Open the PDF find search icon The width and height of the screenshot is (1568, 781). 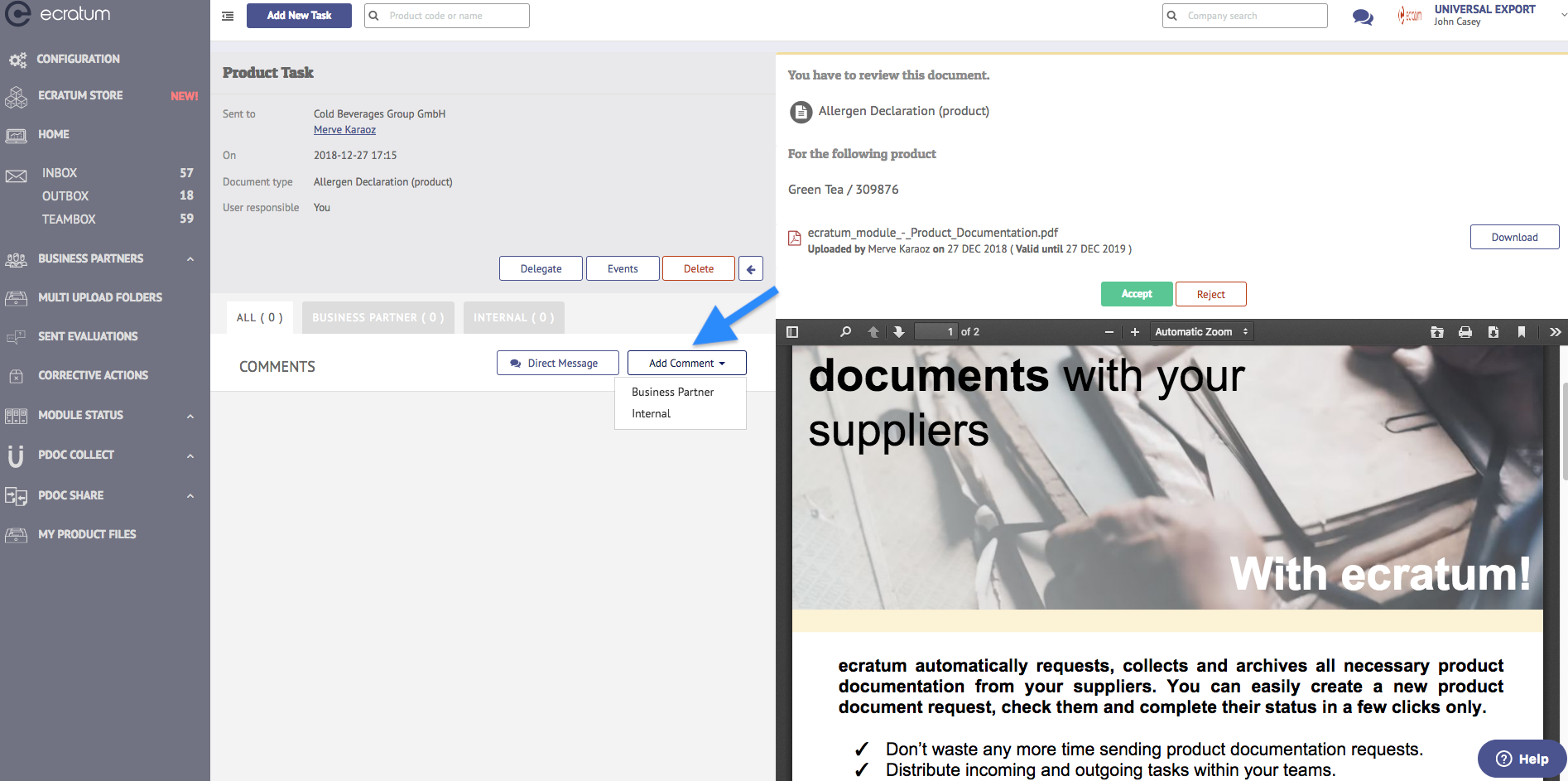coord(845,332)
